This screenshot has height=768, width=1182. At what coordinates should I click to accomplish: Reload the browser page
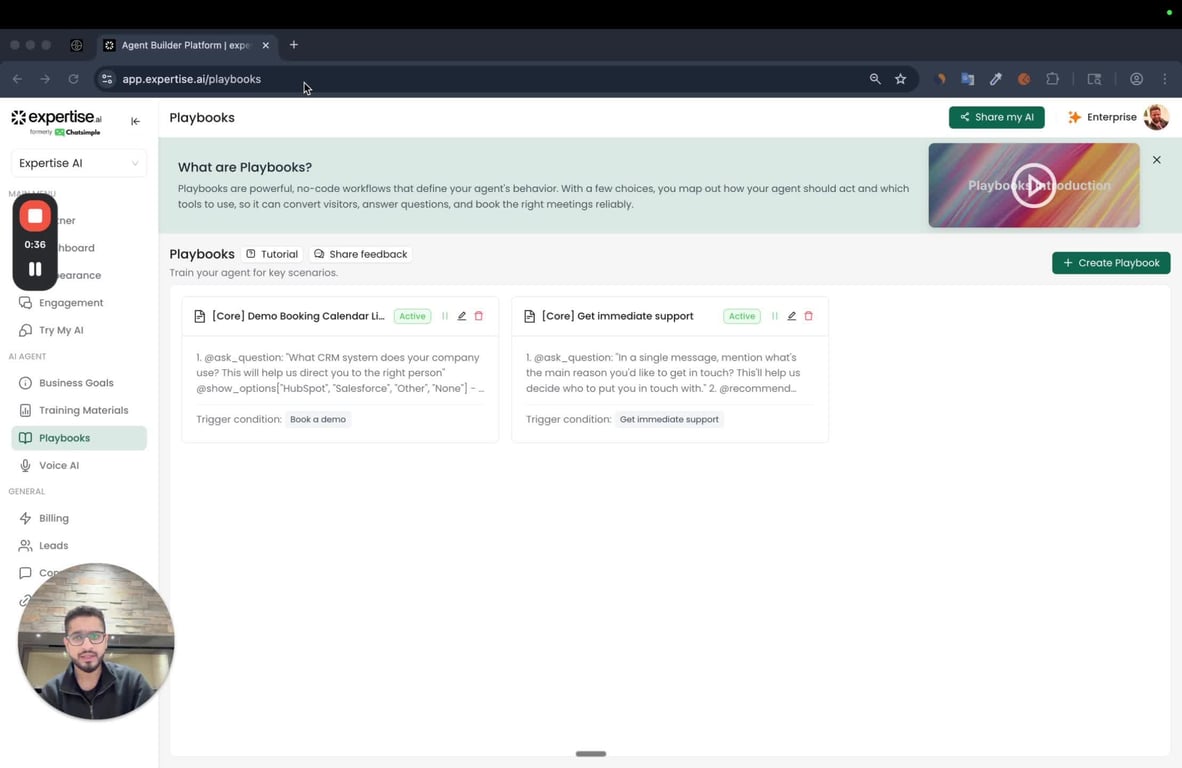[x=73, y=79]
